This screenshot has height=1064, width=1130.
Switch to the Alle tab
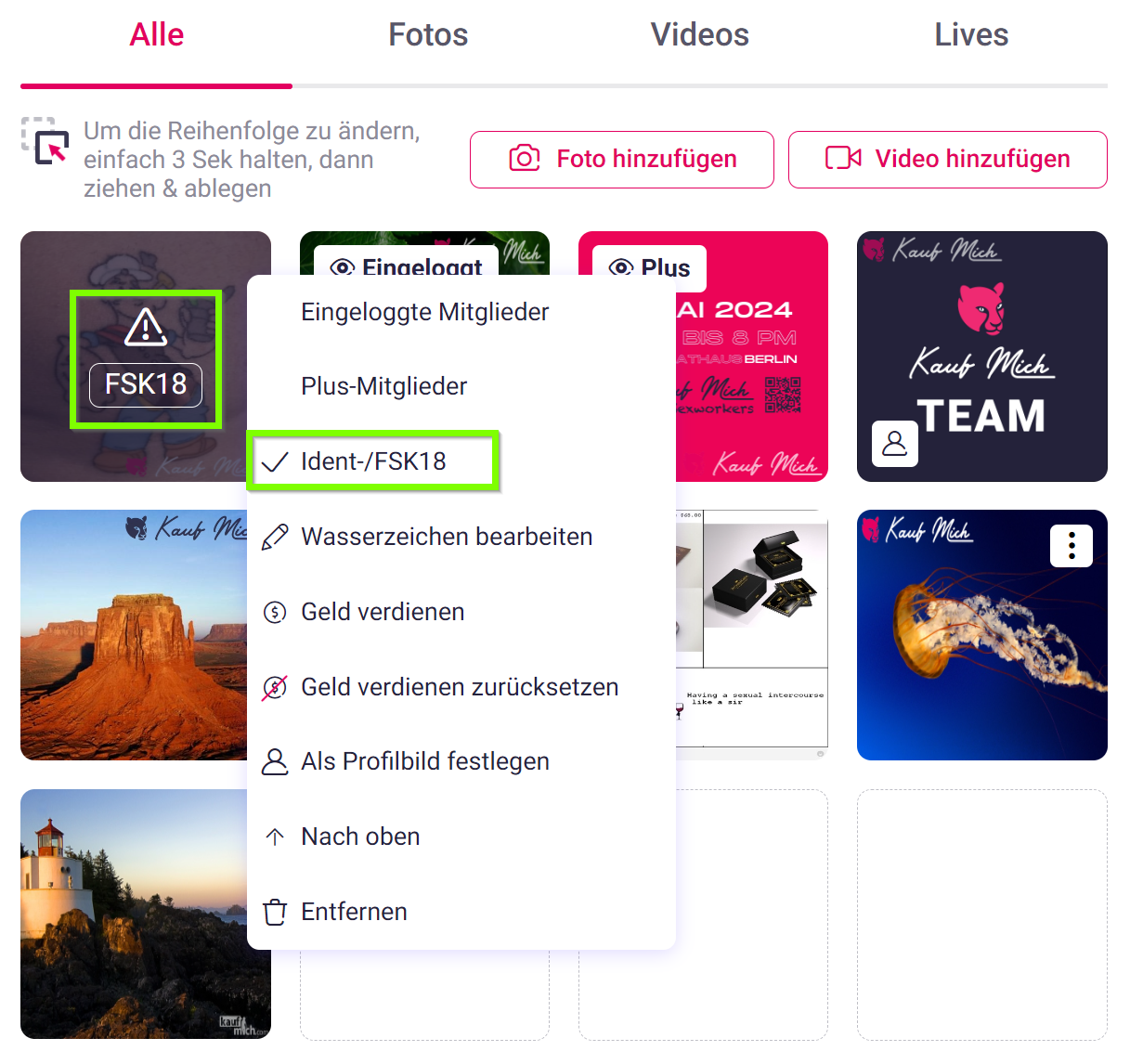156,35
